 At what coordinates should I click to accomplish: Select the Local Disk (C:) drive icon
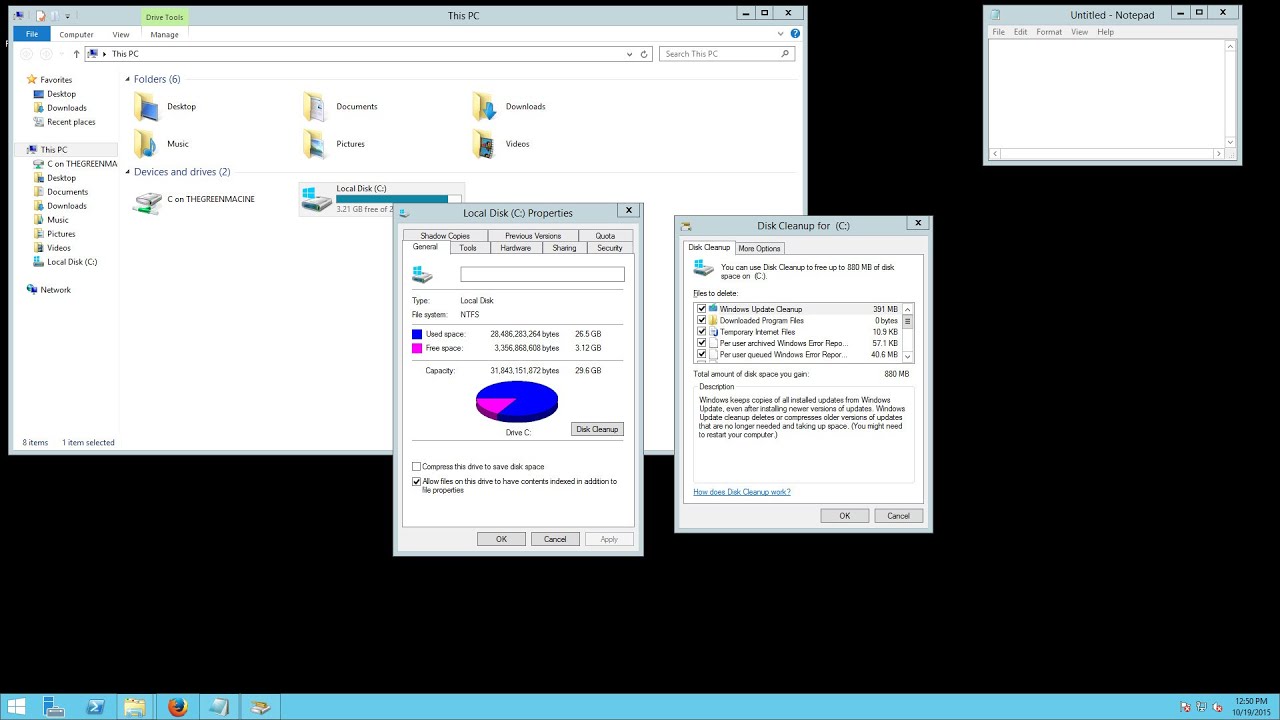point(317,199)
